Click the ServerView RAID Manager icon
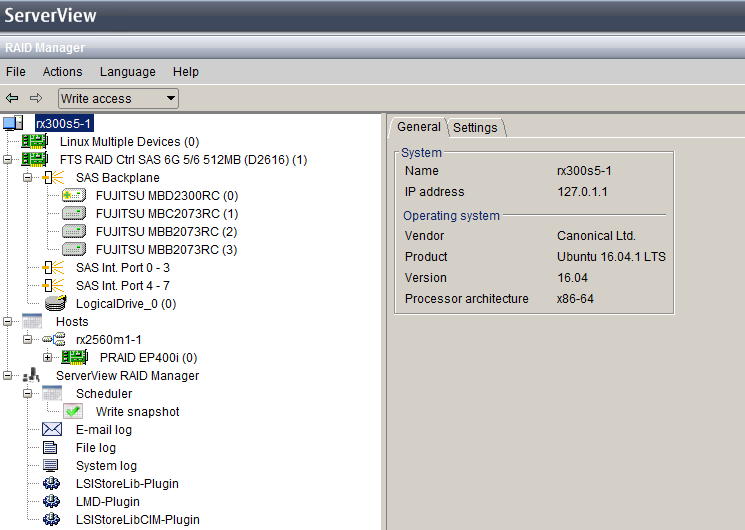The height and width of the screenshot is (530, 745). point(31,375)
